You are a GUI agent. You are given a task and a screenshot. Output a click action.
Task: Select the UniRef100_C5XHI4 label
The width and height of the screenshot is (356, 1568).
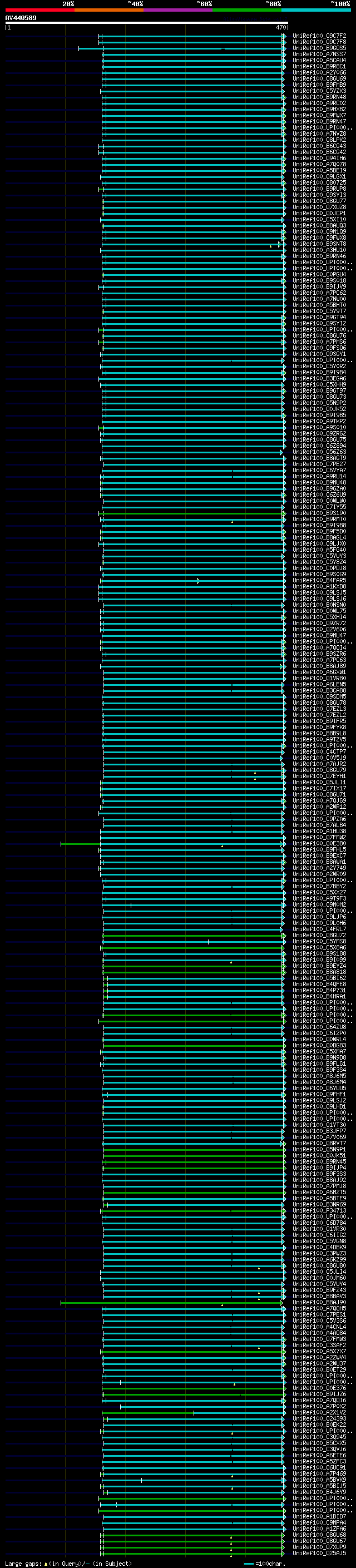tap(319, 617)
